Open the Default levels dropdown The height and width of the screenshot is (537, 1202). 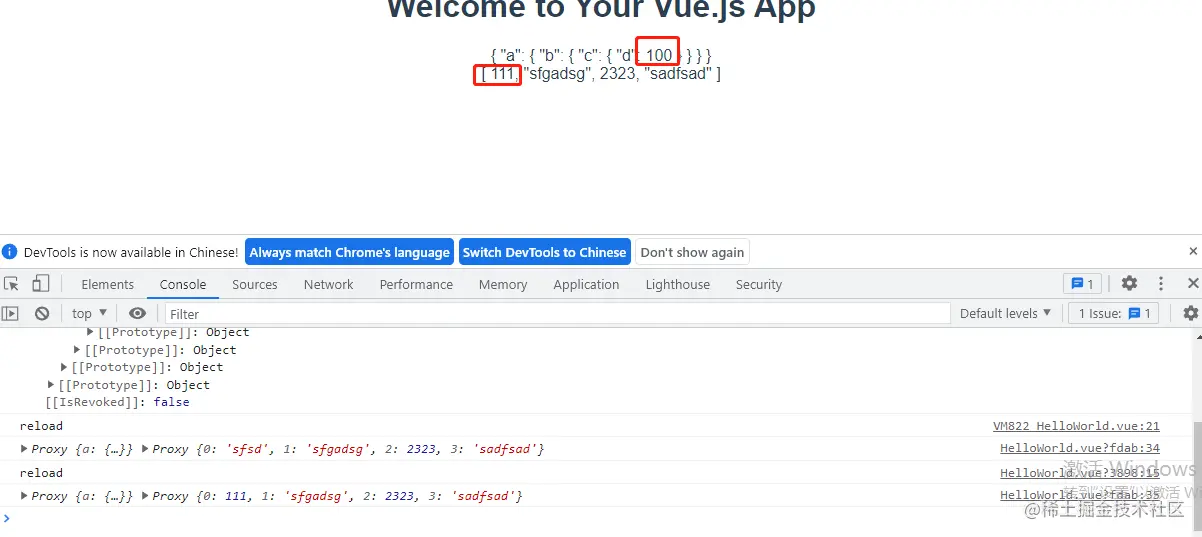1005,313
